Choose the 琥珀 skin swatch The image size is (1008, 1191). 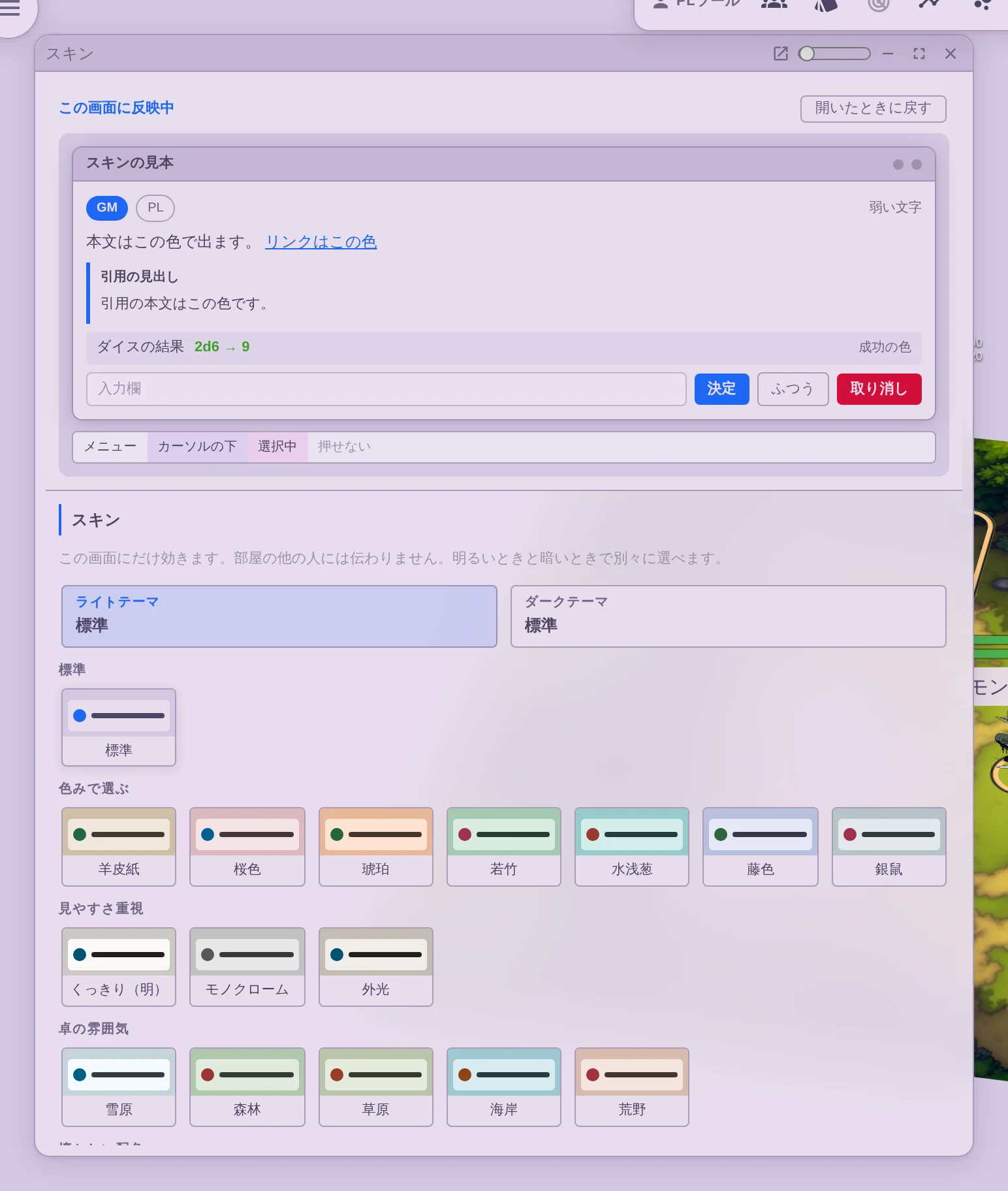[x=376, y=847]
